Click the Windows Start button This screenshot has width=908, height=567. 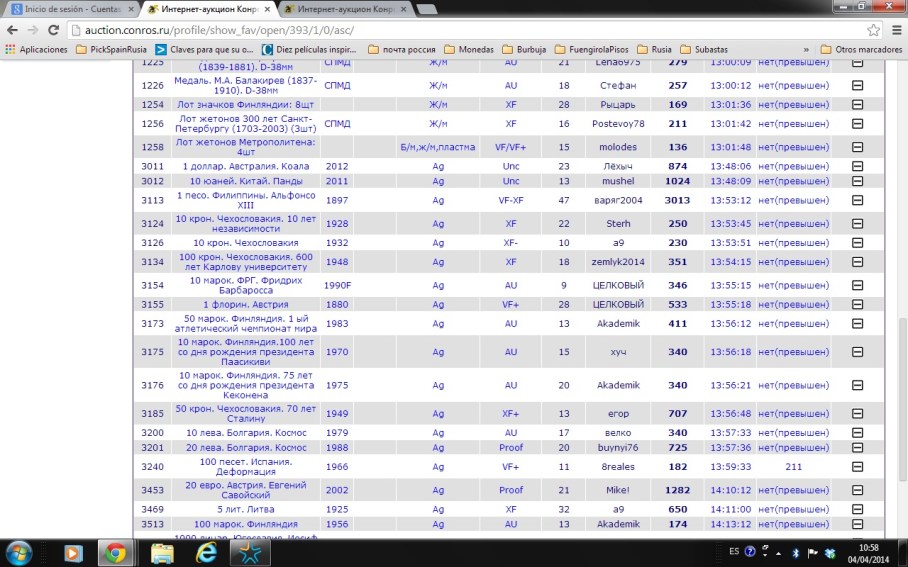20,552
